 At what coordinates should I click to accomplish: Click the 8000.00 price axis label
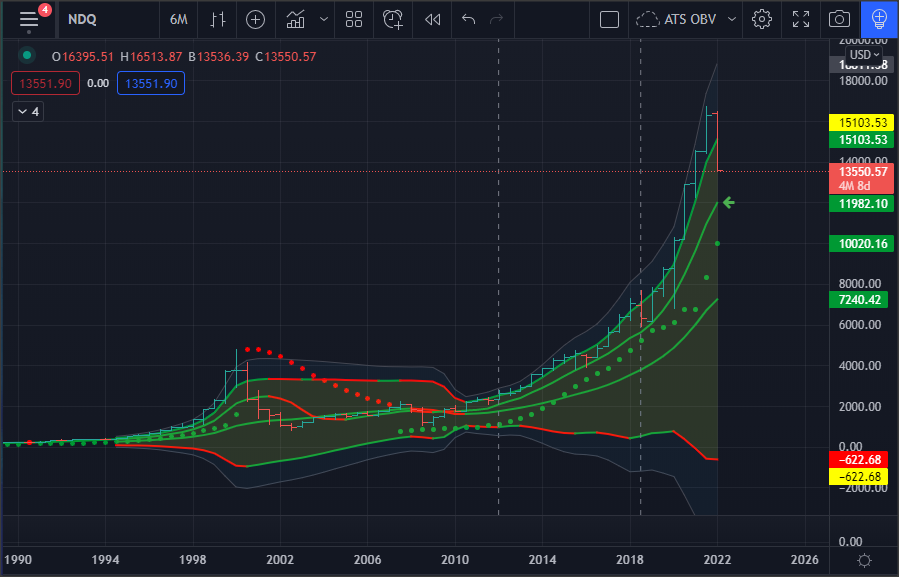point(860,283)
